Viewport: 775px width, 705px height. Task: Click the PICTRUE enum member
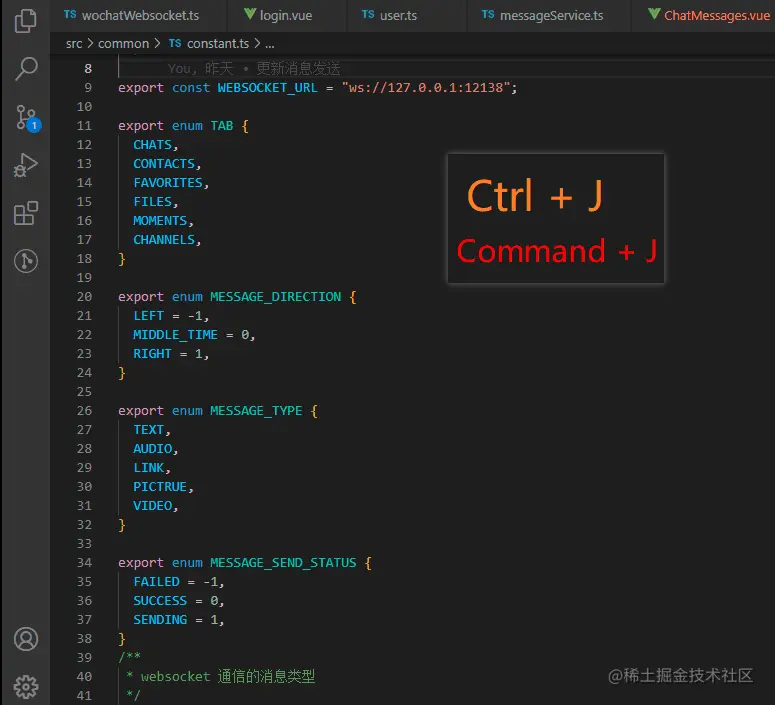(x=160, y=487)
